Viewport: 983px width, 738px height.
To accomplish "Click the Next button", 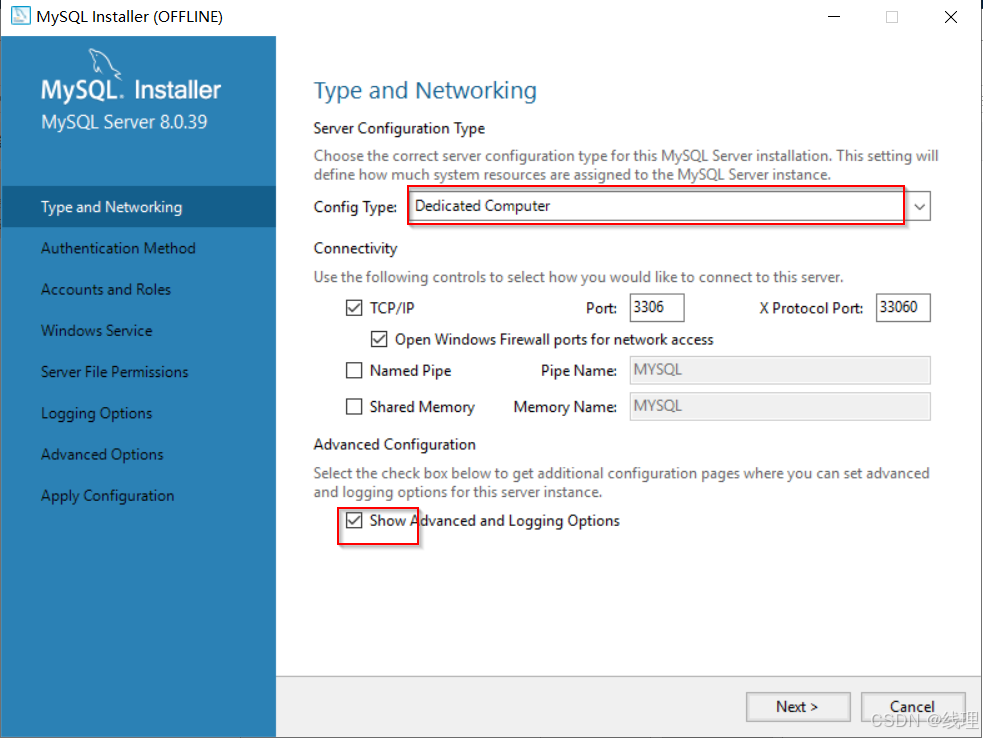I will pyautogui.click(x=798, y=706).
